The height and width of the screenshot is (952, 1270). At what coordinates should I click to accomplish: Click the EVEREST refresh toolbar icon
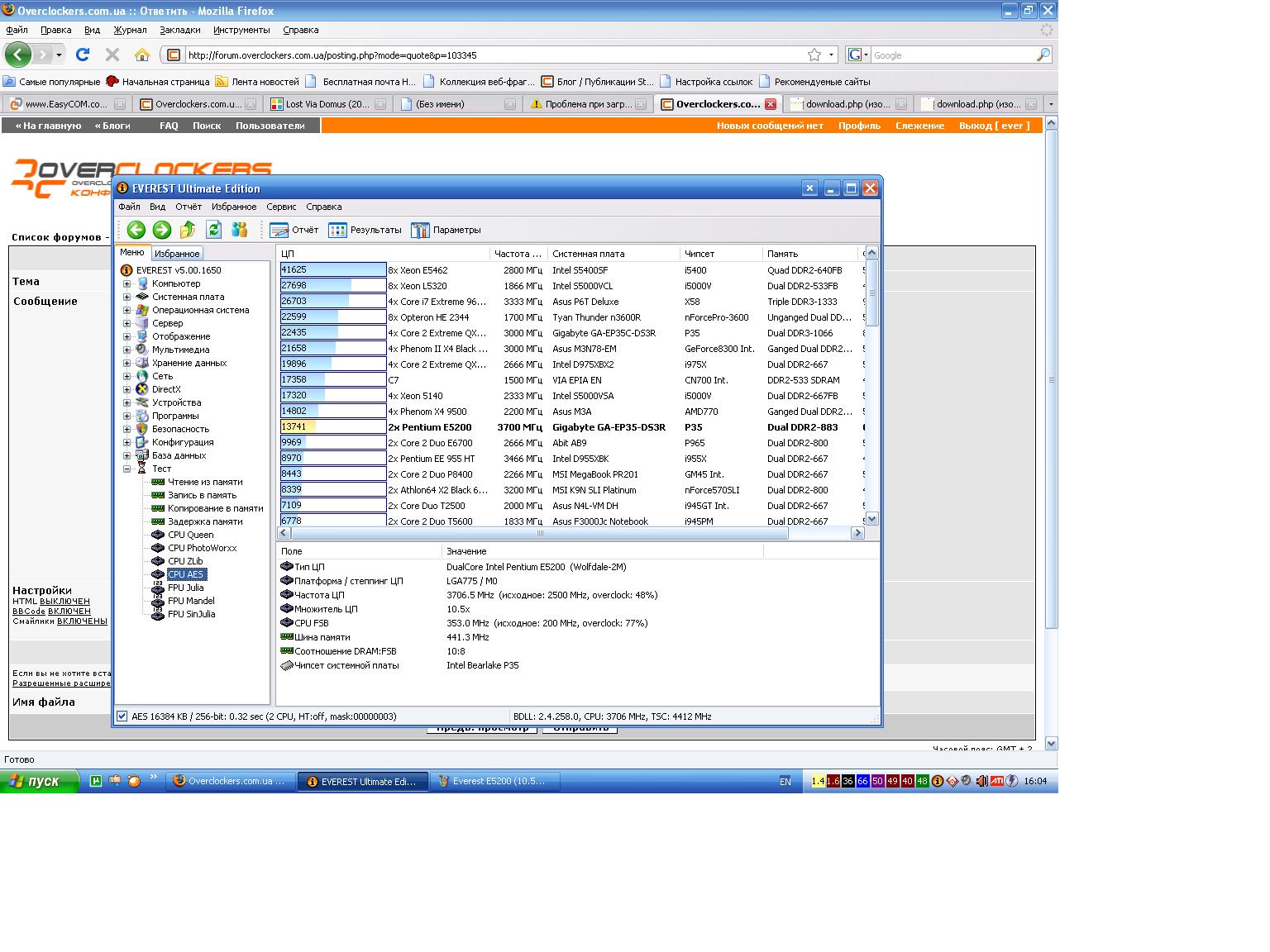(x=213, y=230)
